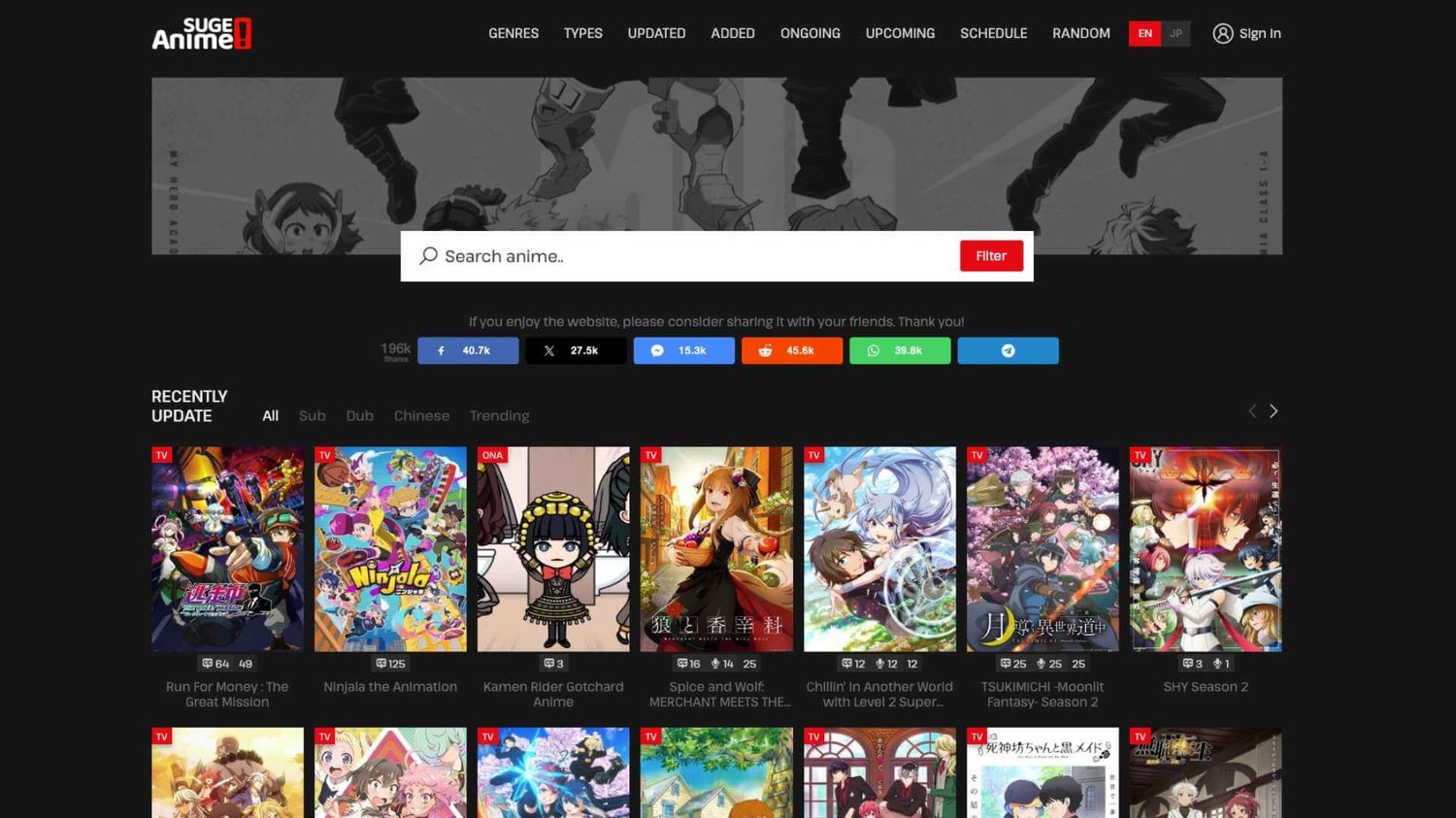Click the search magnifier icon
Image resolution: width=1456 pixels, height=818 pixels.
(x=428, y=256)
